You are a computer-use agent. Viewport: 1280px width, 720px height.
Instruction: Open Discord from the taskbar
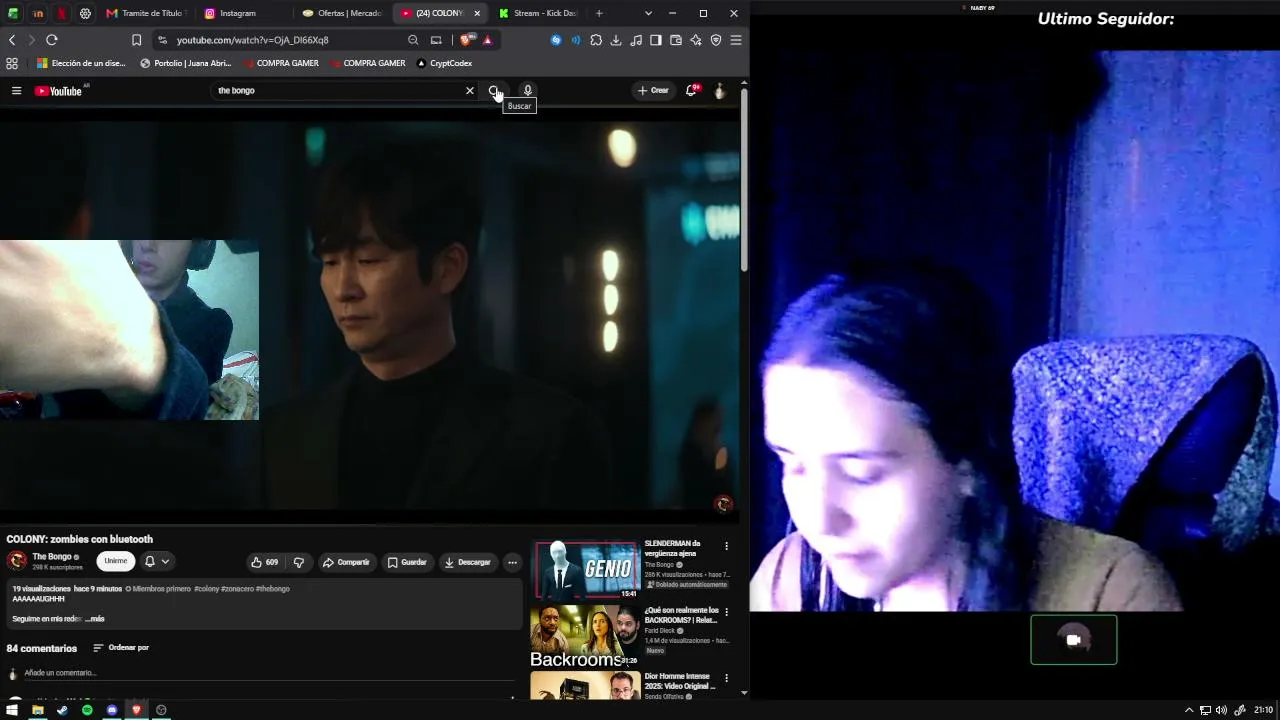(112, 710)
